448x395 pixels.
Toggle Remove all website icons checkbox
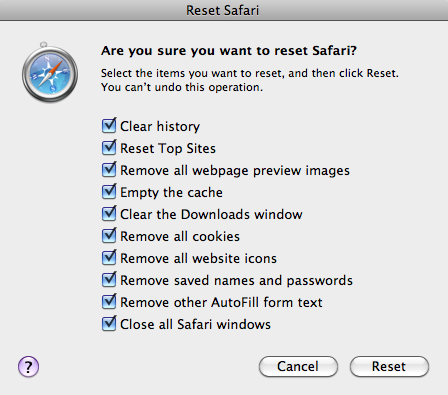pyautogui.click(x=109, y=258)
